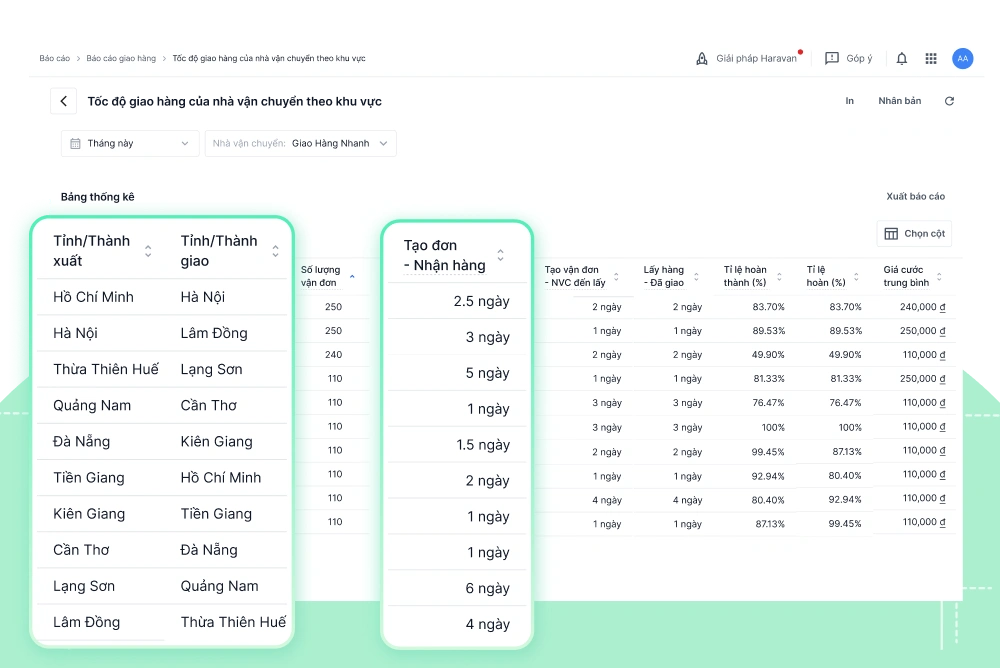Open the apps grid menu
This screenshot has height=668, width=1000.
pyautogui.click(x=931, y=59)
